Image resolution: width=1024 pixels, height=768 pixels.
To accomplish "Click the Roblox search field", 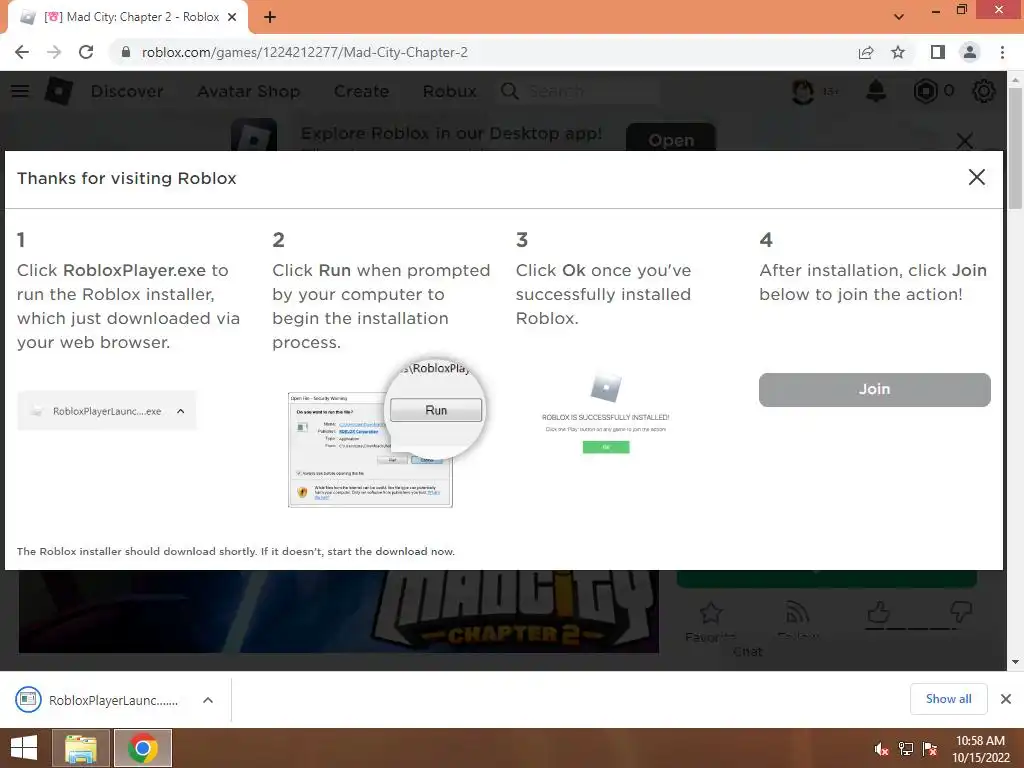I will point(579,91).
